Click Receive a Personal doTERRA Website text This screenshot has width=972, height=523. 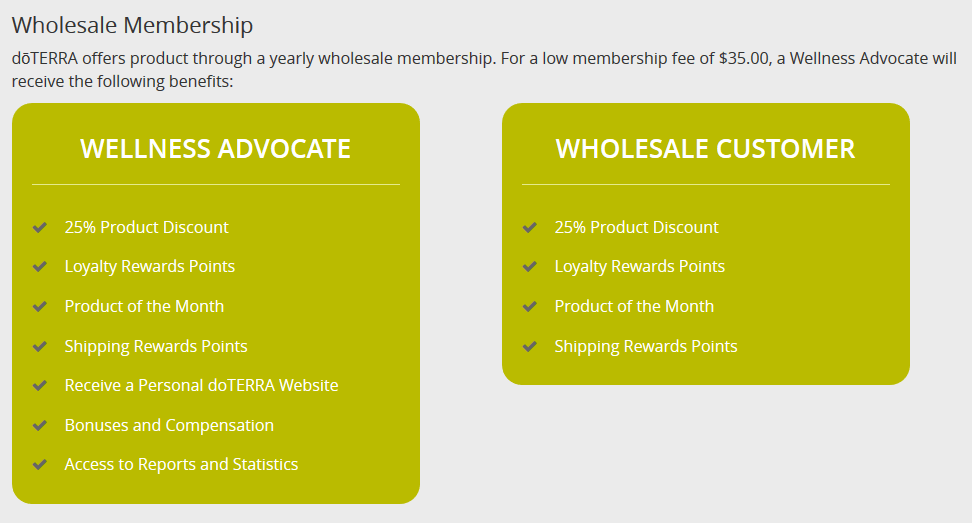point(201,385)
